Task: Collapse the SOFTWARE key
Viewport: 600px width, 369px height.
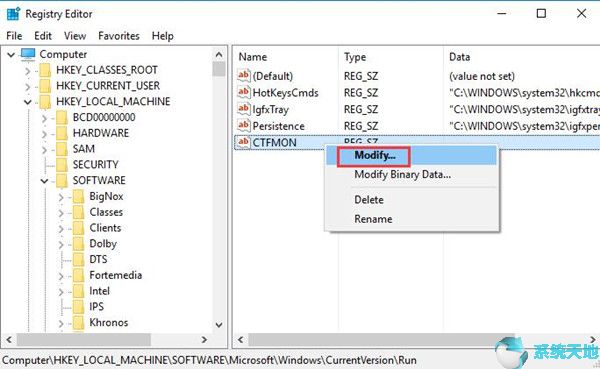Action: click(44, 181)
